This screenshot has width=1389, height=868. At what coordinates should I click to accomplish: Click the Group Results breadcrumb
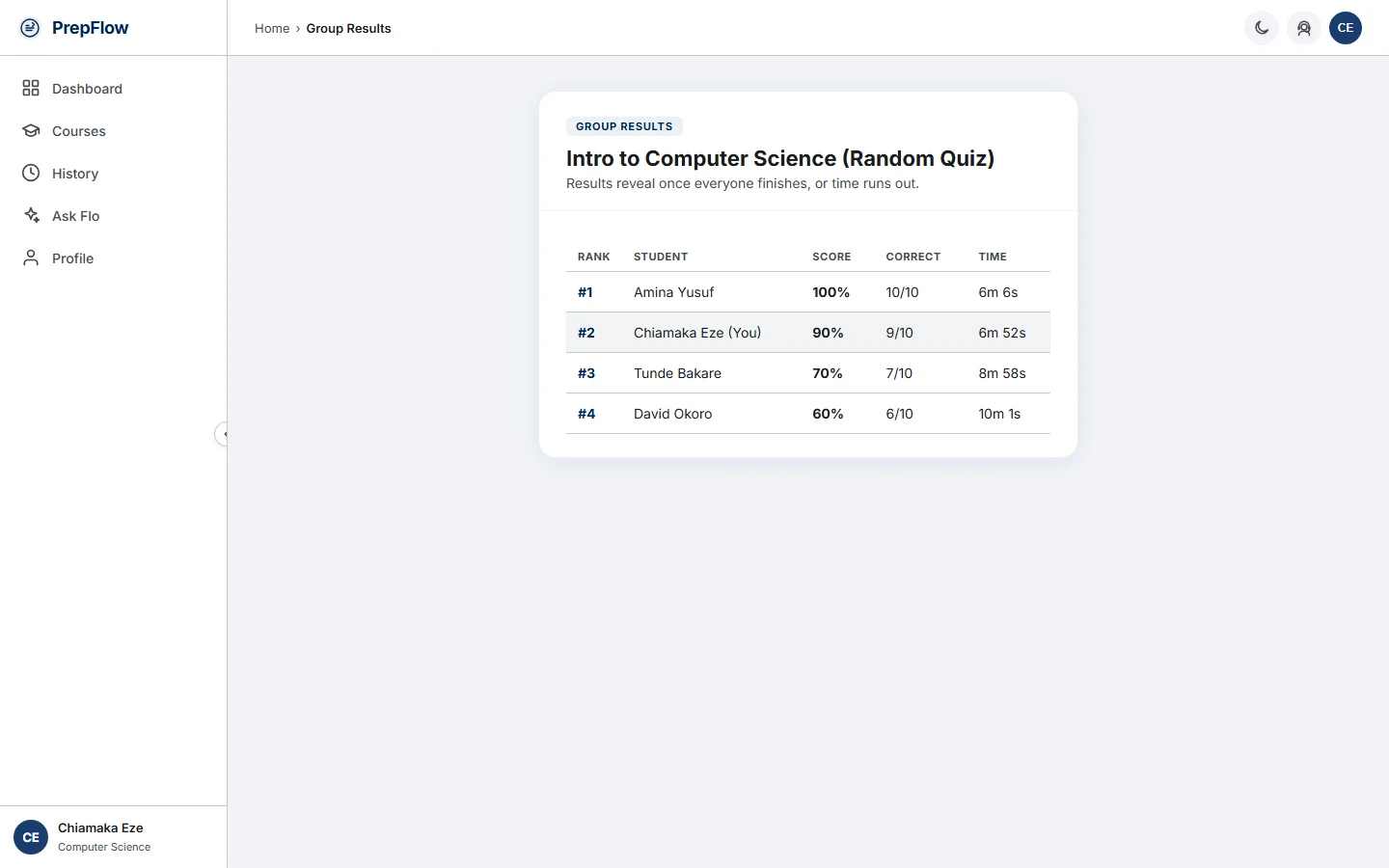pyautogui.click(x=349, y=29)
